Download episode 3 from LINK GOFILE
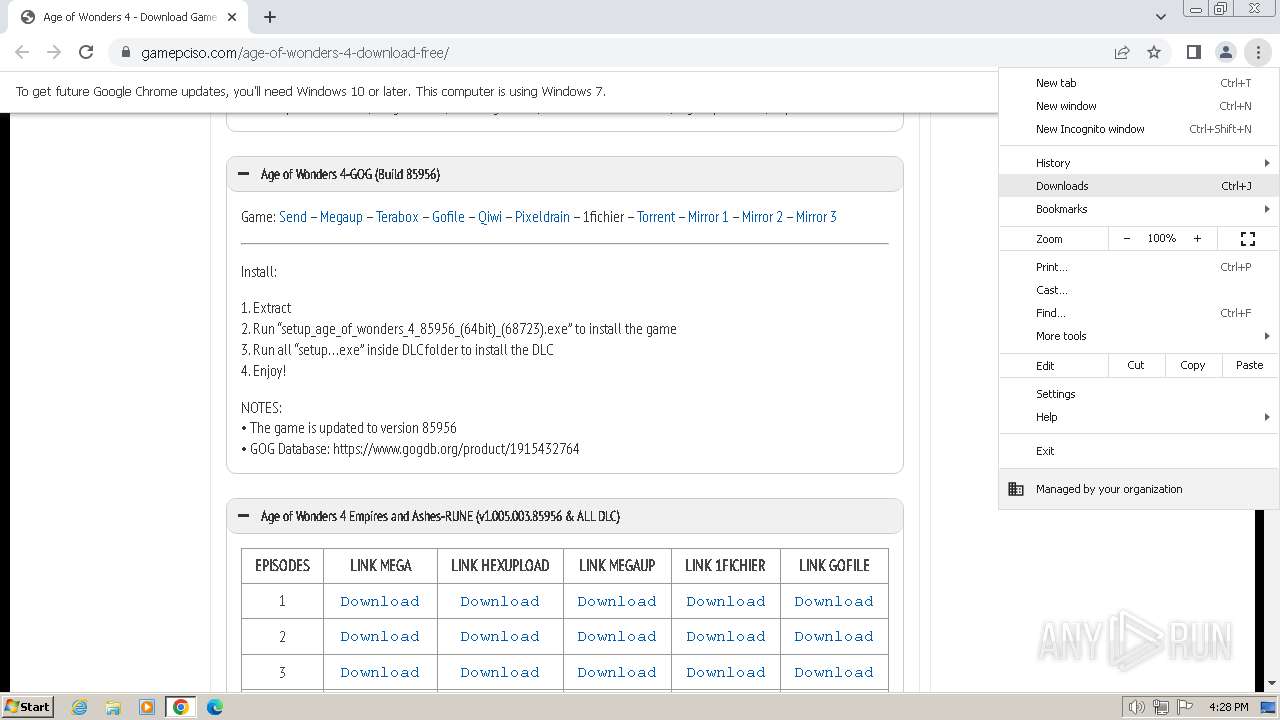The height and width of the screenshot is (720, 1280). pos(834,672)
